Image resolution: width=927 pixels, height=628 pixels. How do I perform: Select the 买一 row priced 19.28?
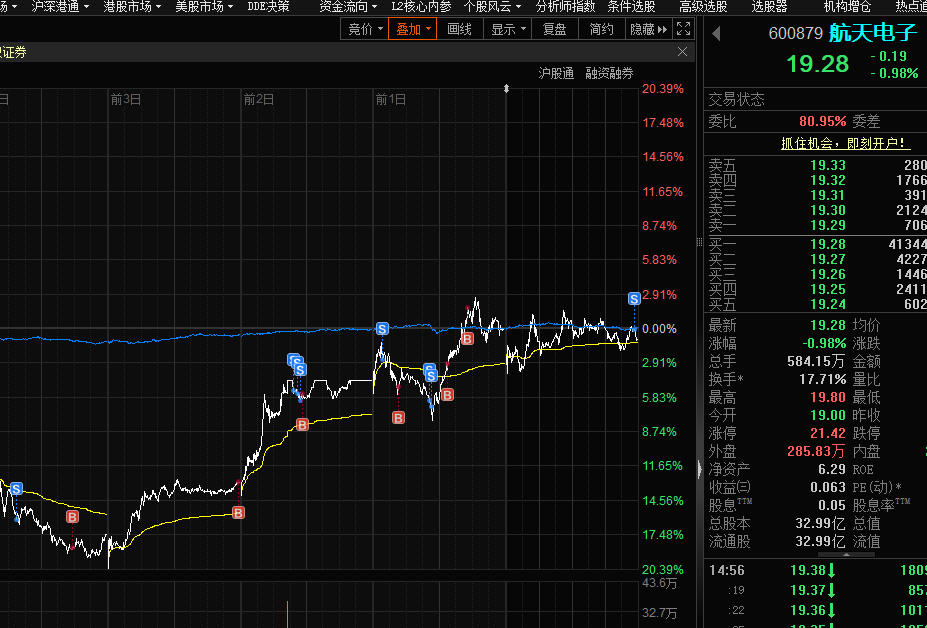tap(817, 244)
